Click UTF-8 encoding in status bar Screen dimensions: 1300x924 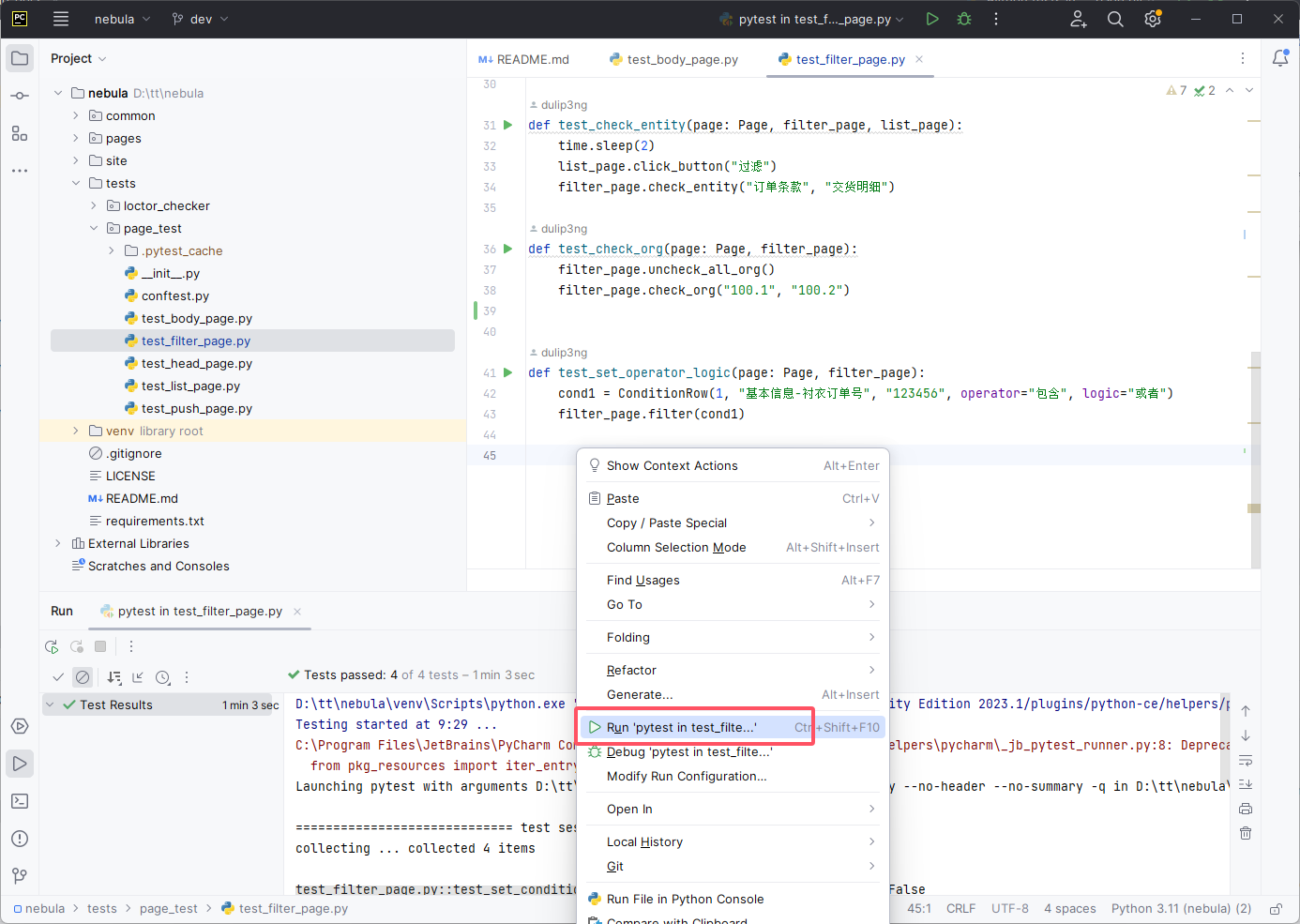click(x=1010, y=908)
